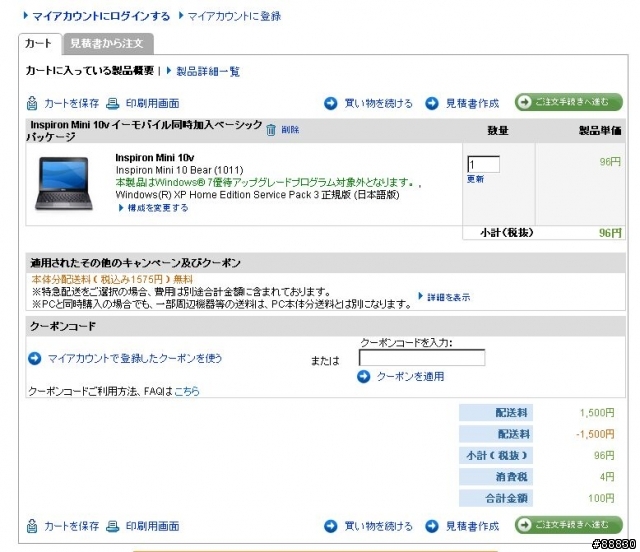Open 製品詳細一覧 link
The width and height of the screenshot is (640, 552).
[208, 71]
